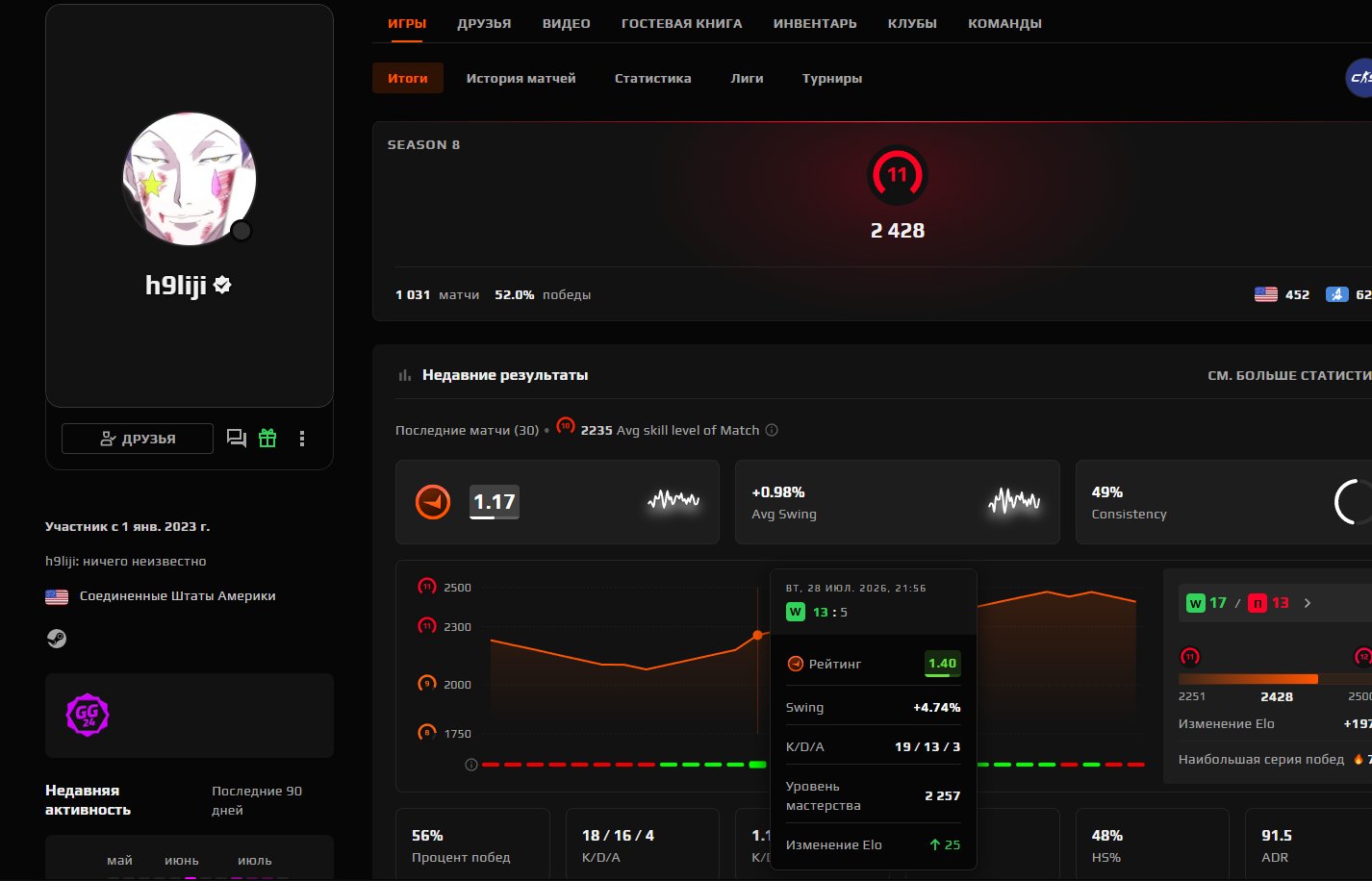
Task: Click the 91.5 ADR card
Action: click(1308, 844)
